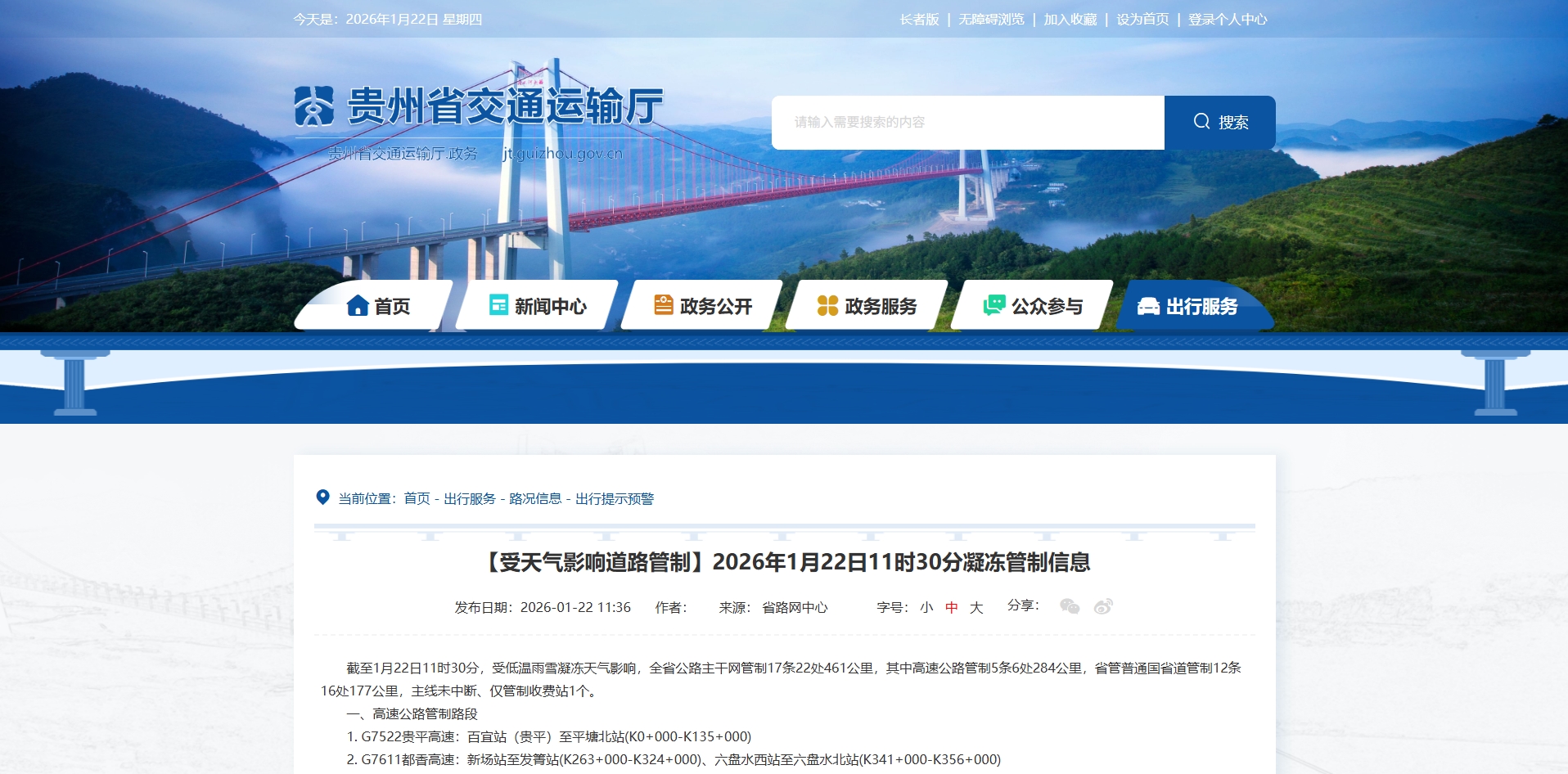Set font size to 大 (large)
Viewport: 1568px width, 774px height.
pyautogui.click(x=976, y=608)
